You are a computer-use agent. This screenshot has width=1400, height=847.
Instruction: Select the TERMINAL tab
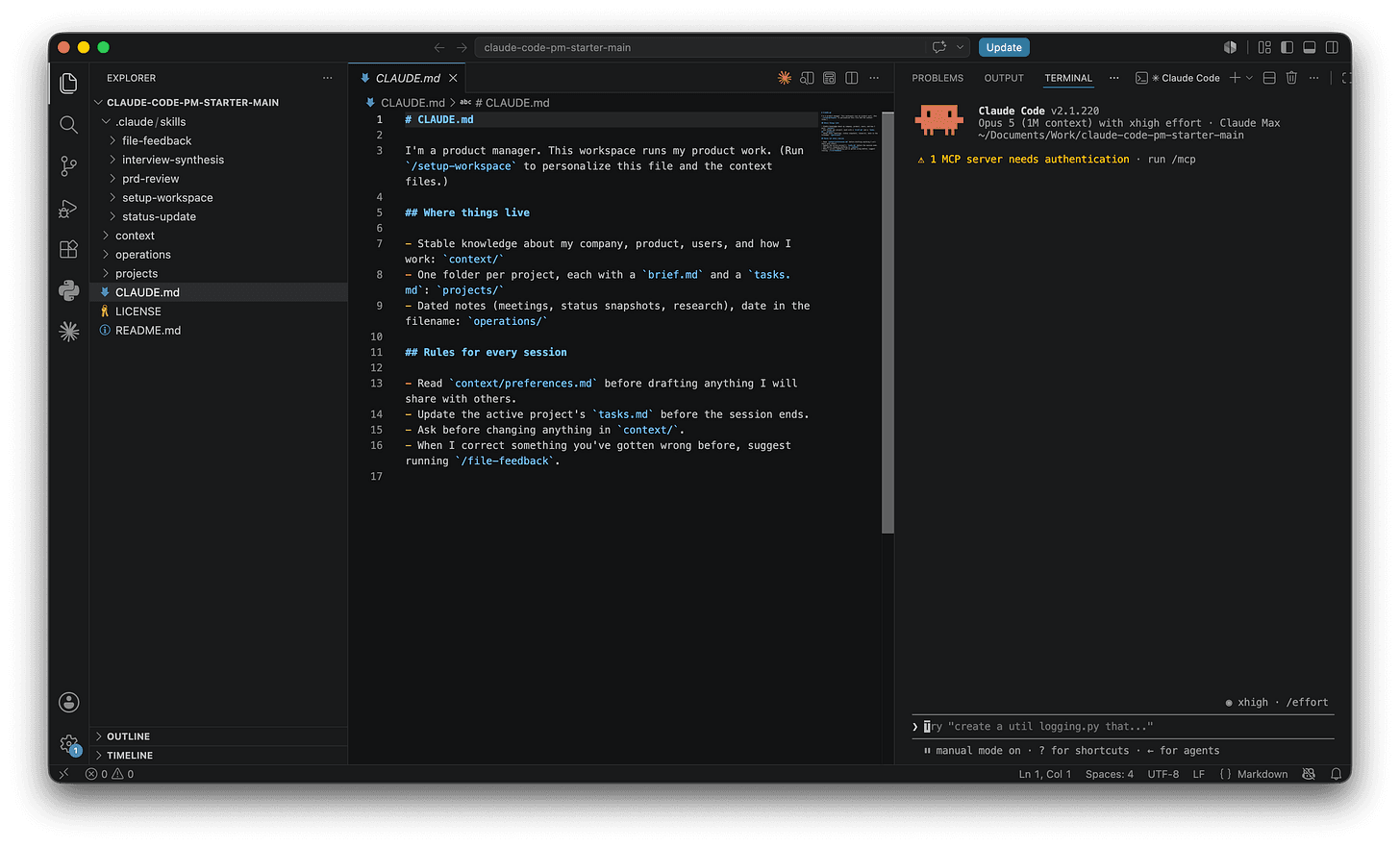1068,78
